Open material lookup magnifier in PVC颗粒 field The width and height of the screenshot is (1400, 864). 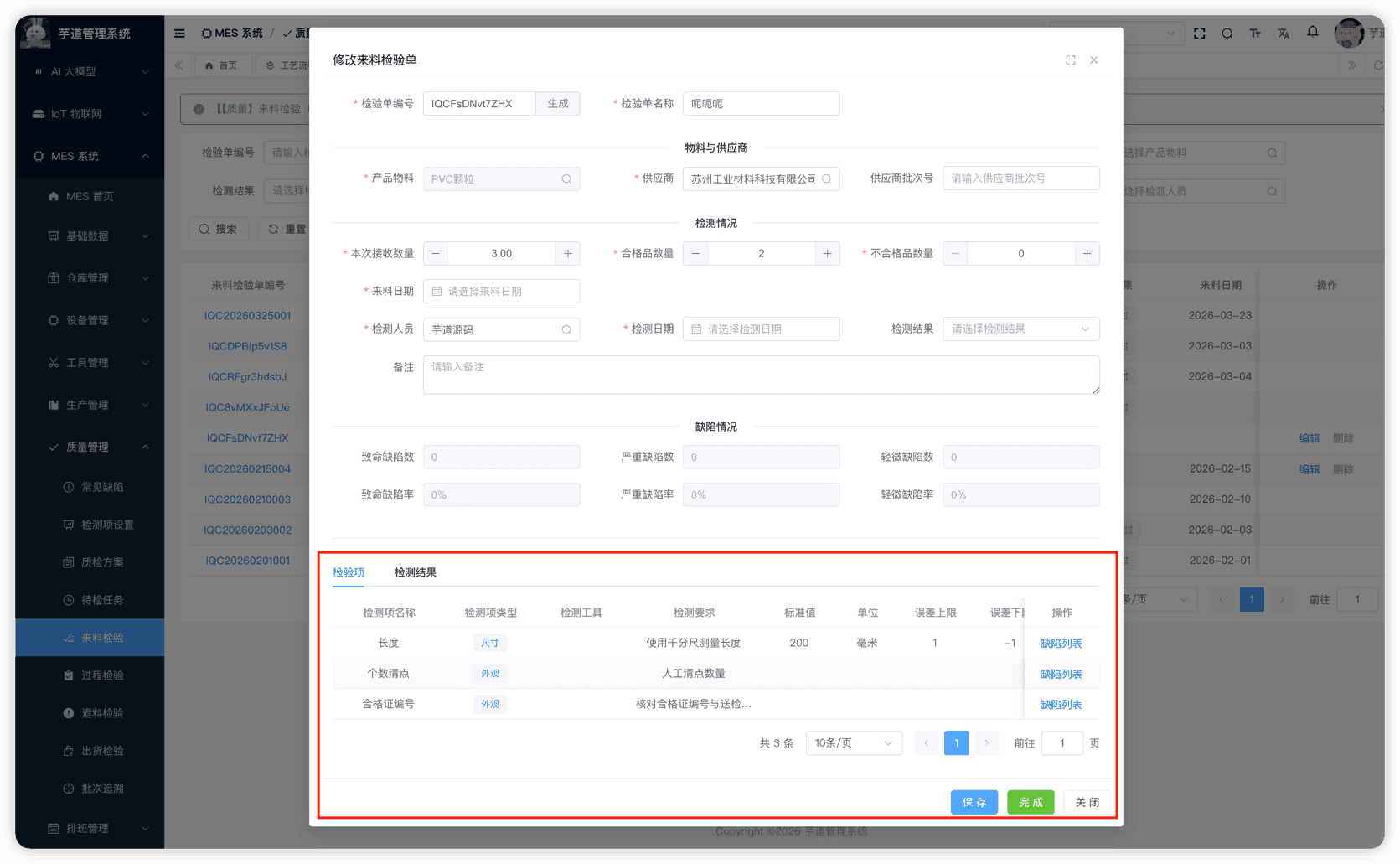pyautogui.click(x=566, y=178)
